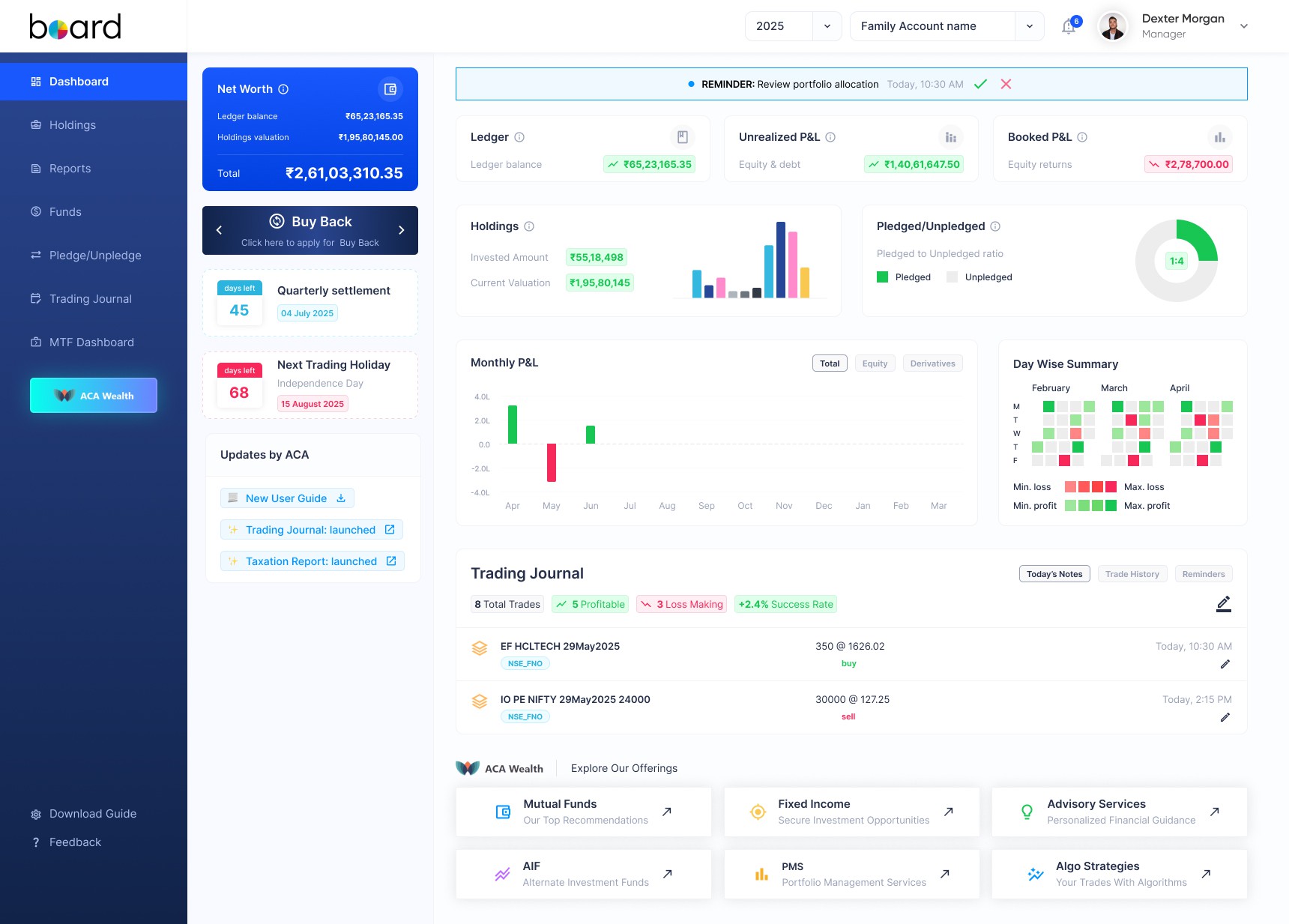Click the wallet icon in Net Worth card
Image resolution: width=1289 pixels, height=924 pixels.
pos(390,89)
